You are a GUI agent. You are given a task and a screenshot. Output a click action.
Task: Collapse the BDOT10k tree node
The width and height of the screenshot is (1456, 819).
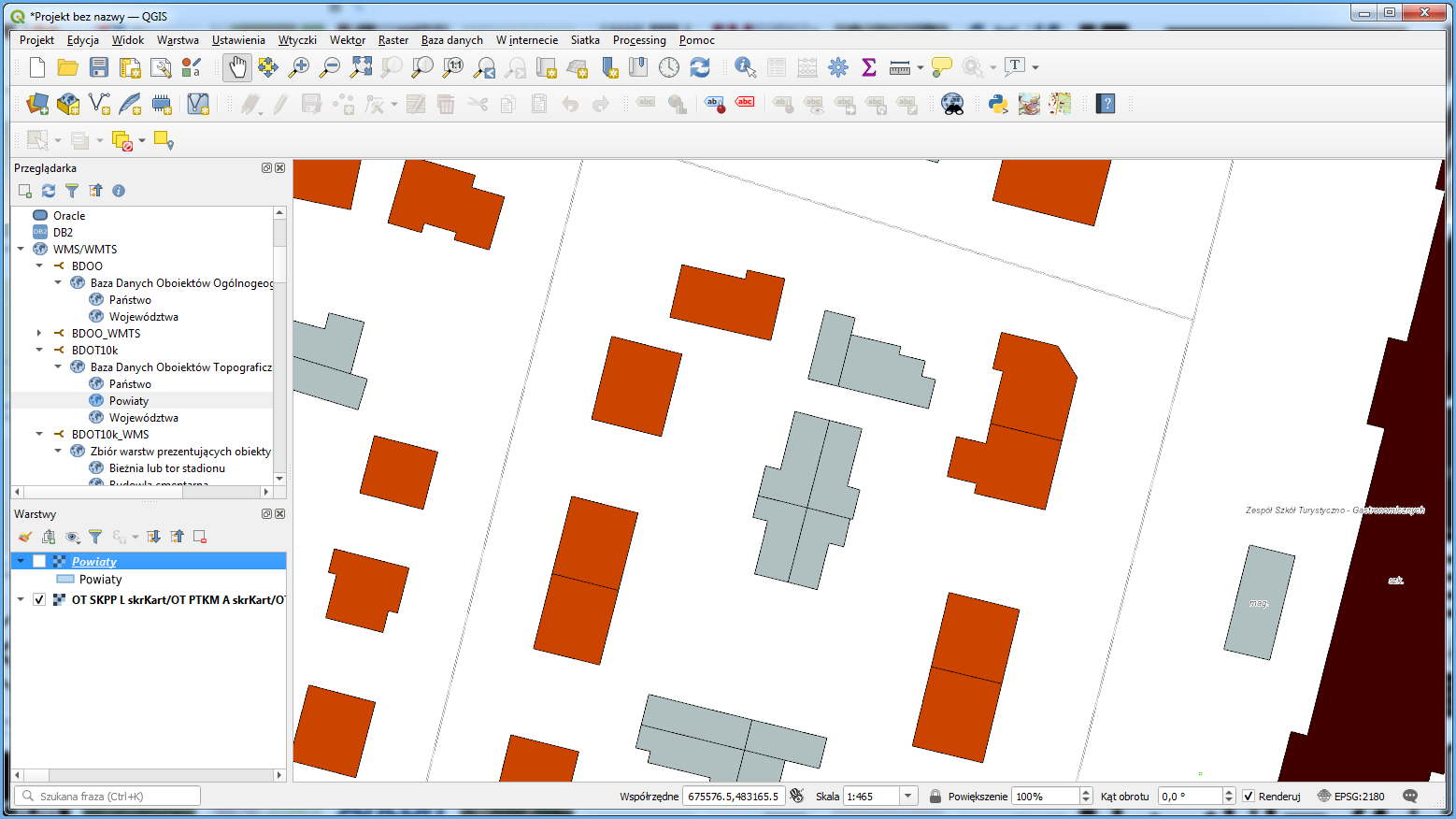(39, 350)
